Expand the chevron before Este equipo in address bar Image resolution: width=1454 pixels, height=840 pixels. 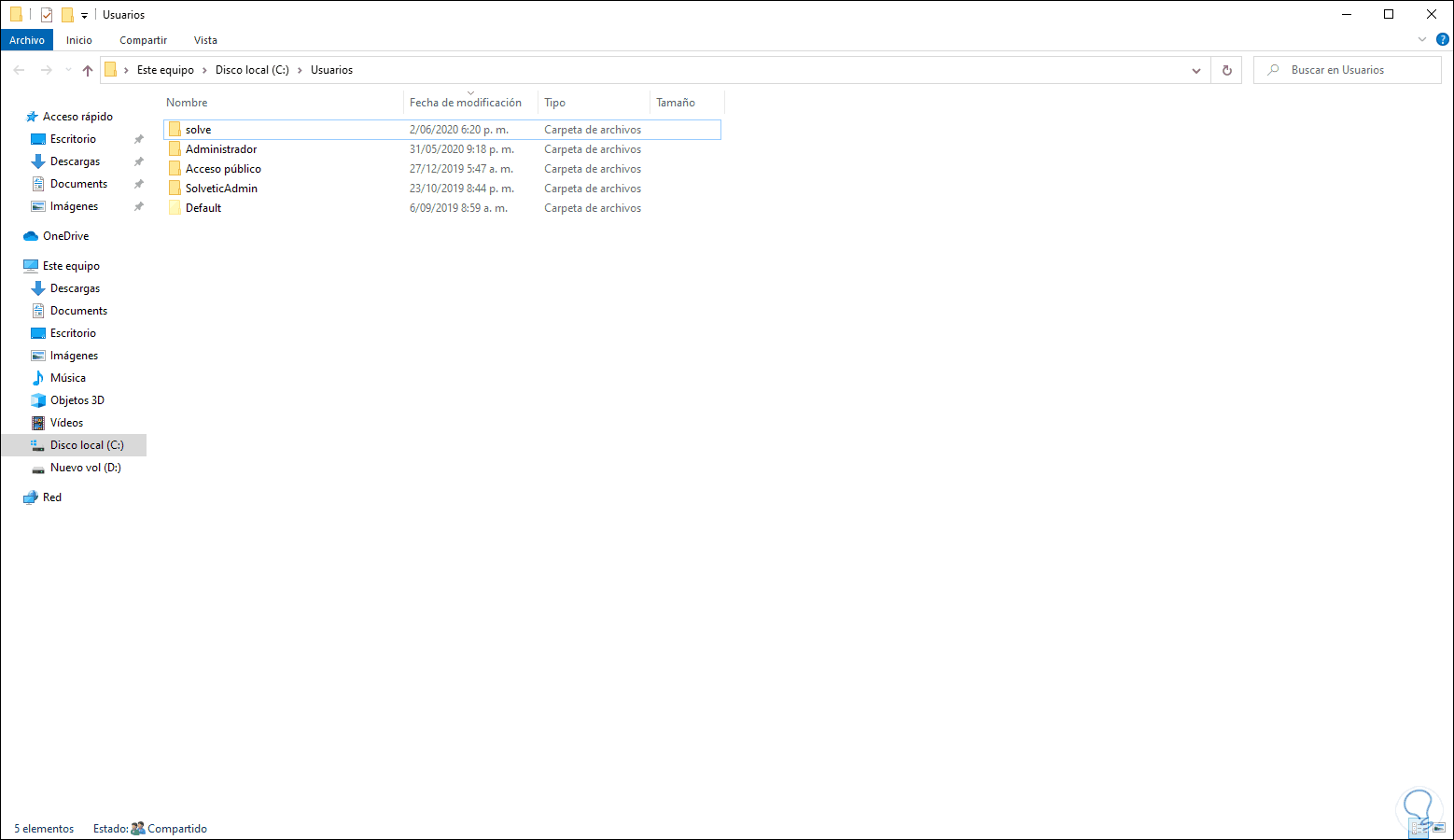(x=127, y=70)
